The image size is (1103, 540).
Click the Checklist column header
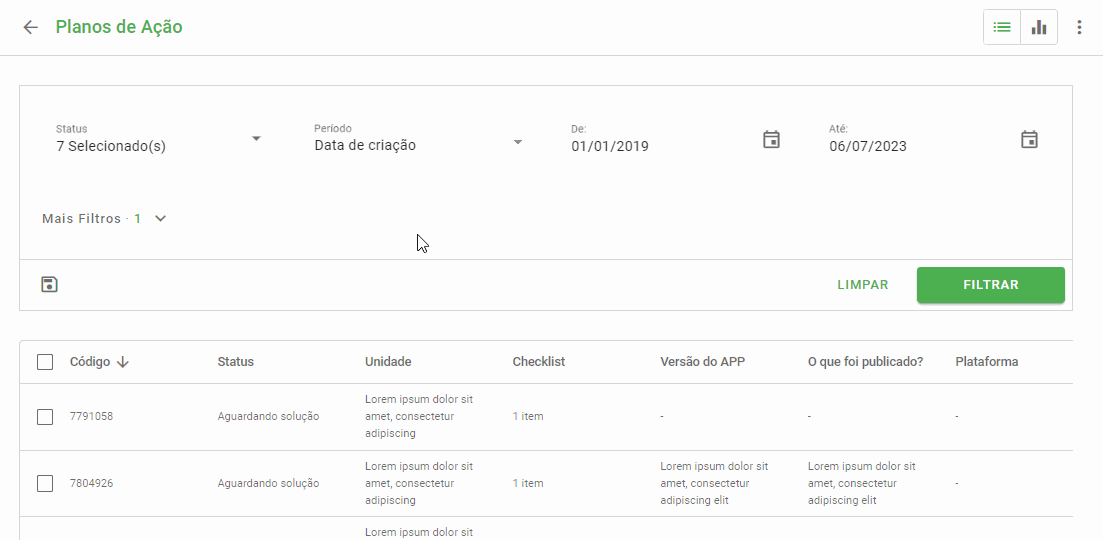[x=539, y=362]
